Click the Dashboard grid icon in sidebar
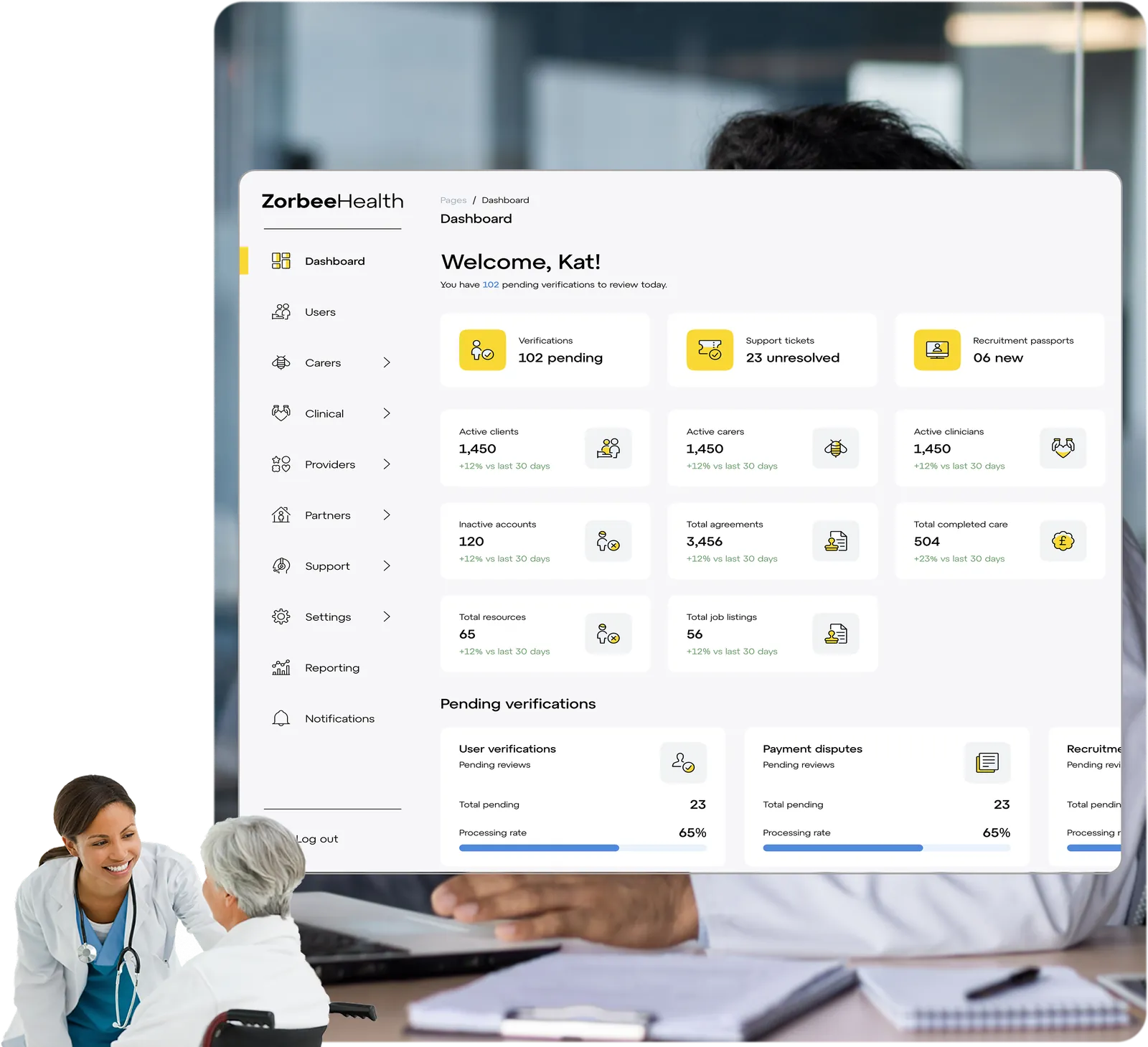The width and height of the screenshot is (1148, 1047). tap(281, 260)
